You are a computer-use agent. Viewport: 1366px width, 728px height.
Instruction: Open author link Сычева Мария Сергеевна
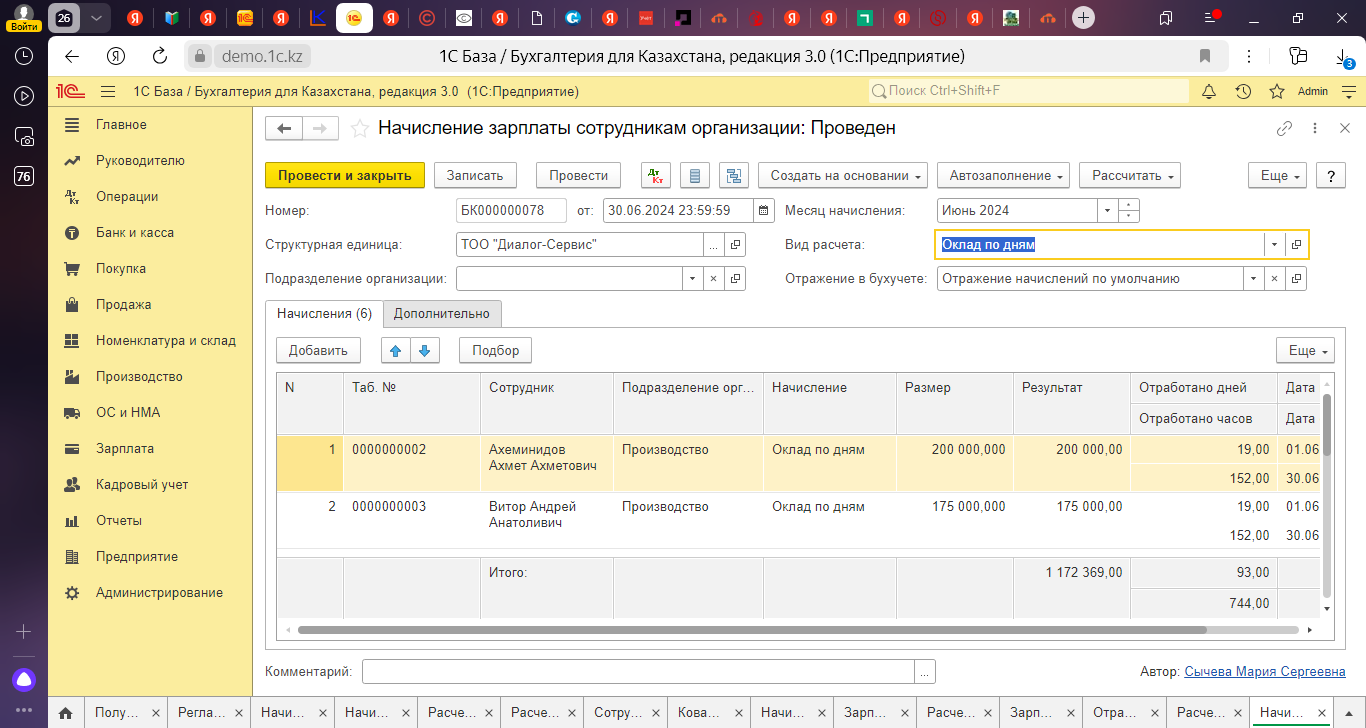point(1264,672)
